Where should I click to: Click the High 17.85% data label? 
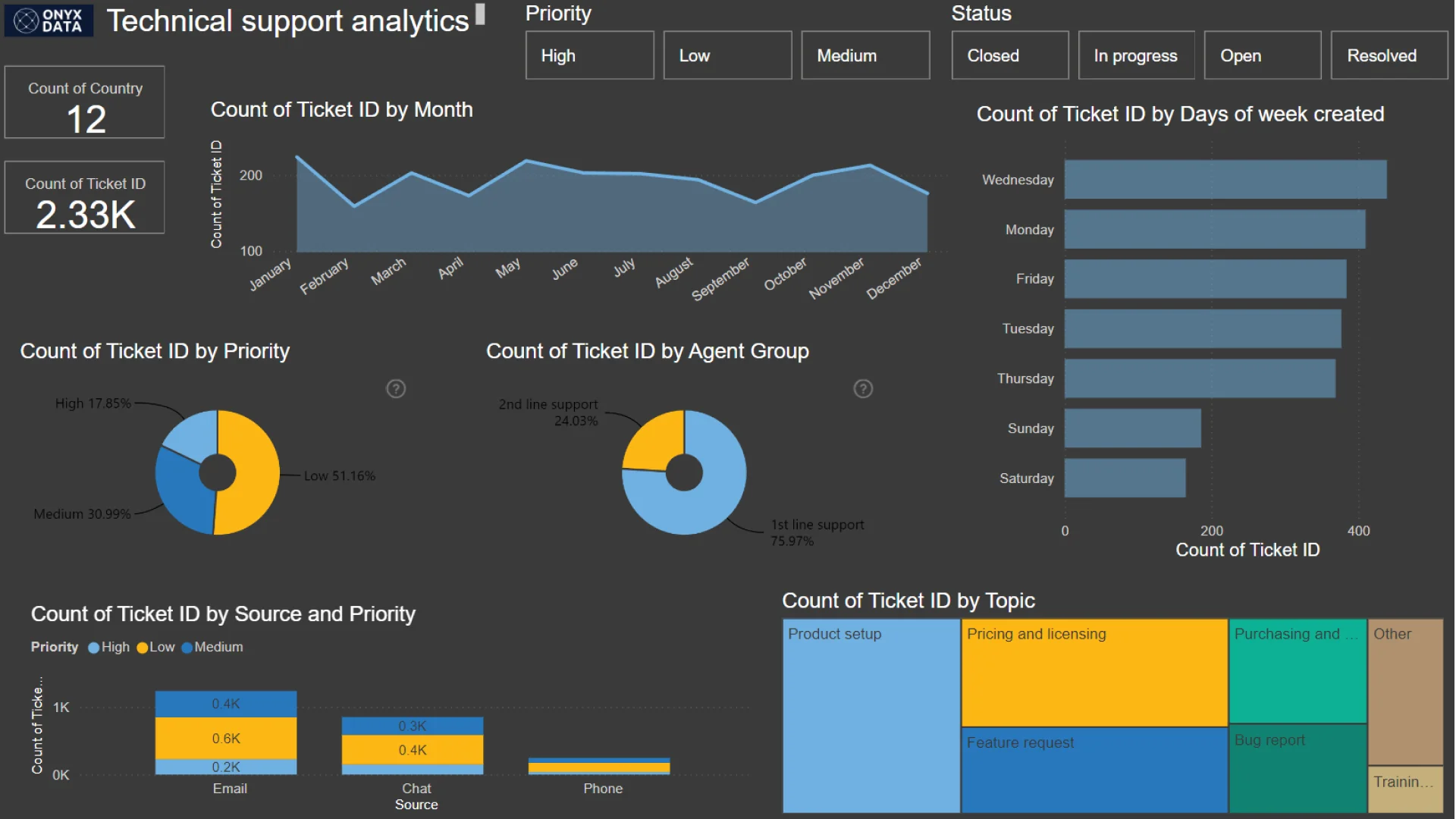tap(93, 403)
